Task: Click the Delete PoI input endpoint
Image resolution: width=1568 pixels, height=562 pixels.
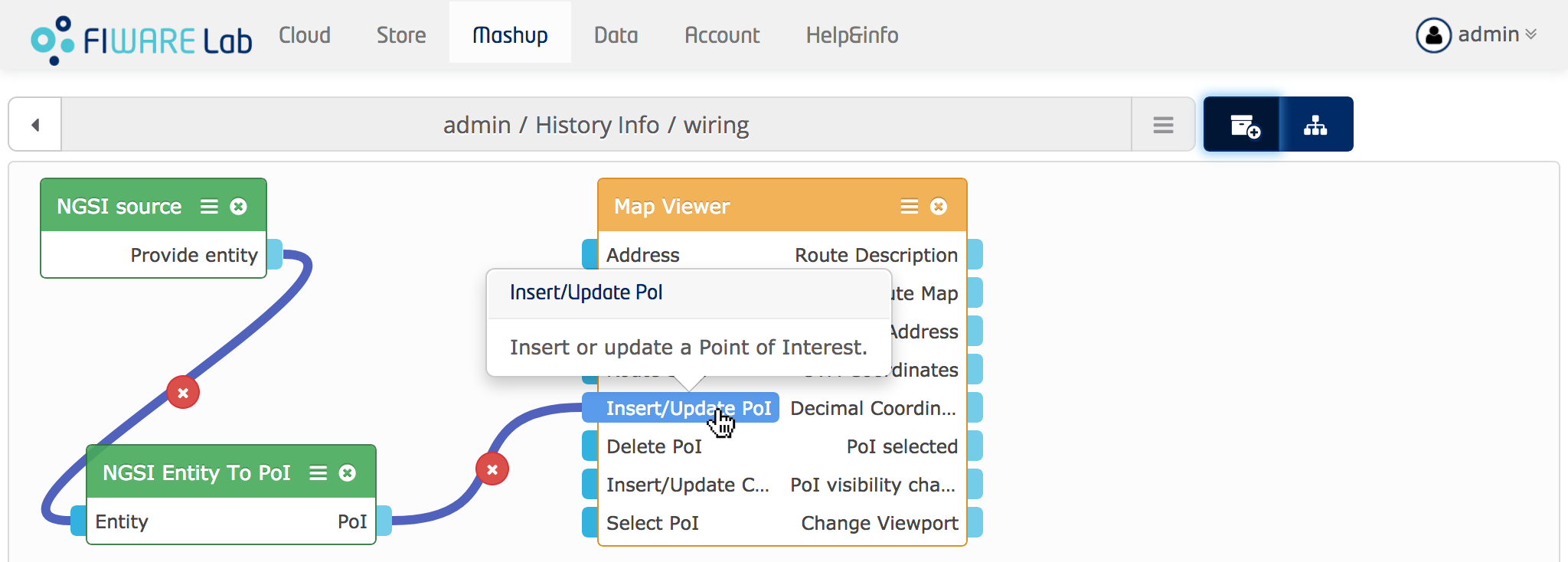Action: (x=654, y=446)
